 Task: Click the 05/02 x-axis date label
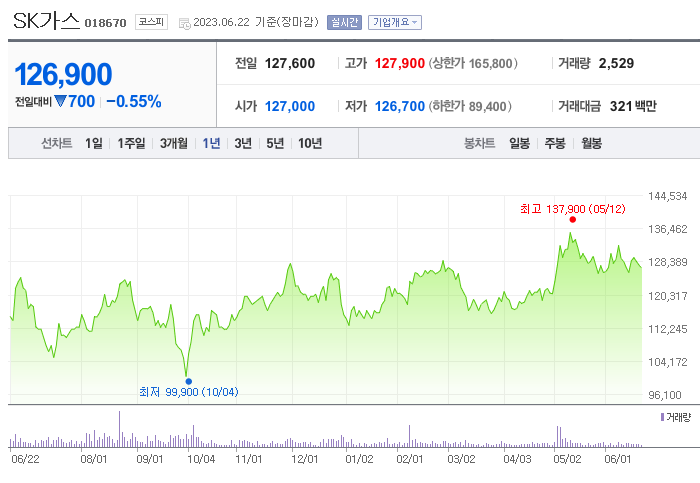click(x=567, y=459)
